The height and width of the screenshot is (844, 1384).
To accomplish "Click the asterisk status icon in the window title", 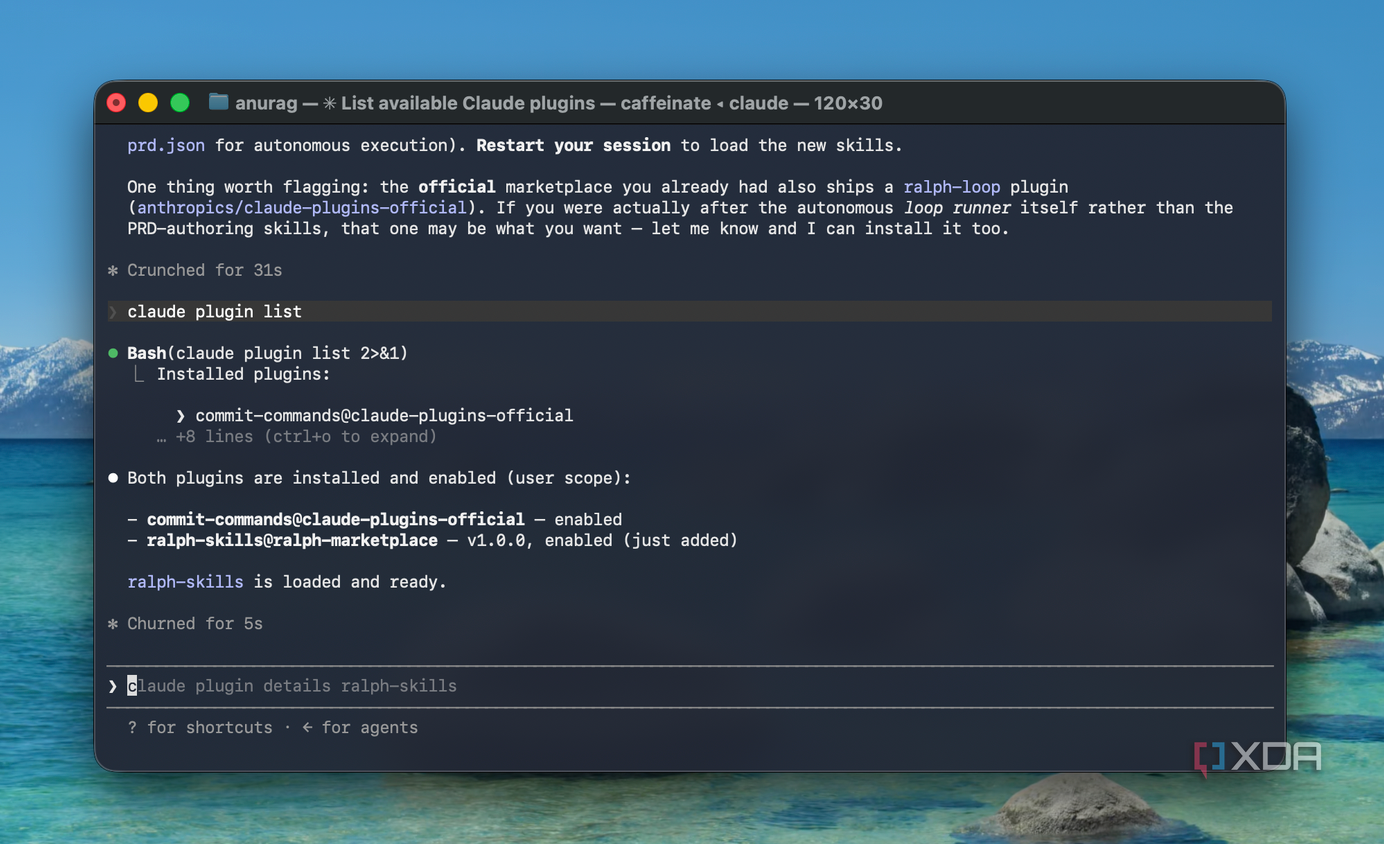I will [x=329, y=103].
